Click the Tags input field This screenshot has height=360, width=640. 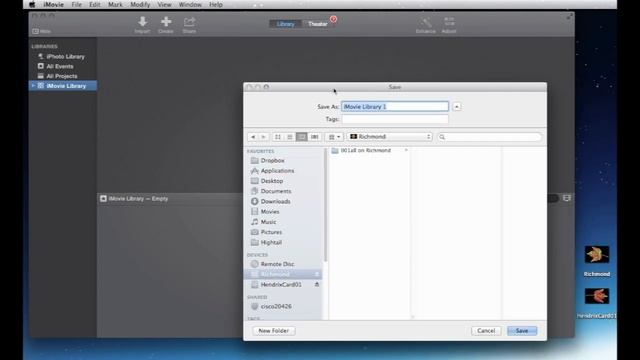(x=395, y=119)
